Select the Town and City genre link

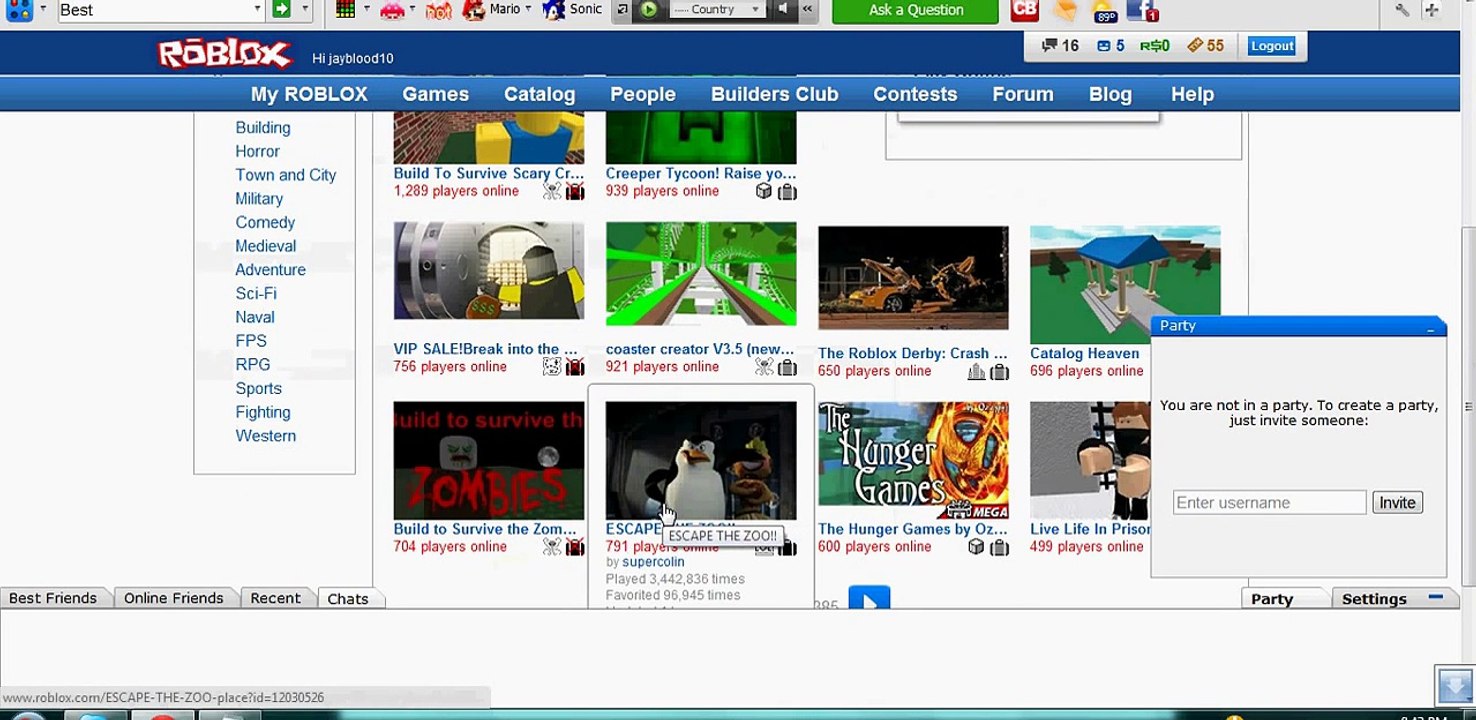286,175
